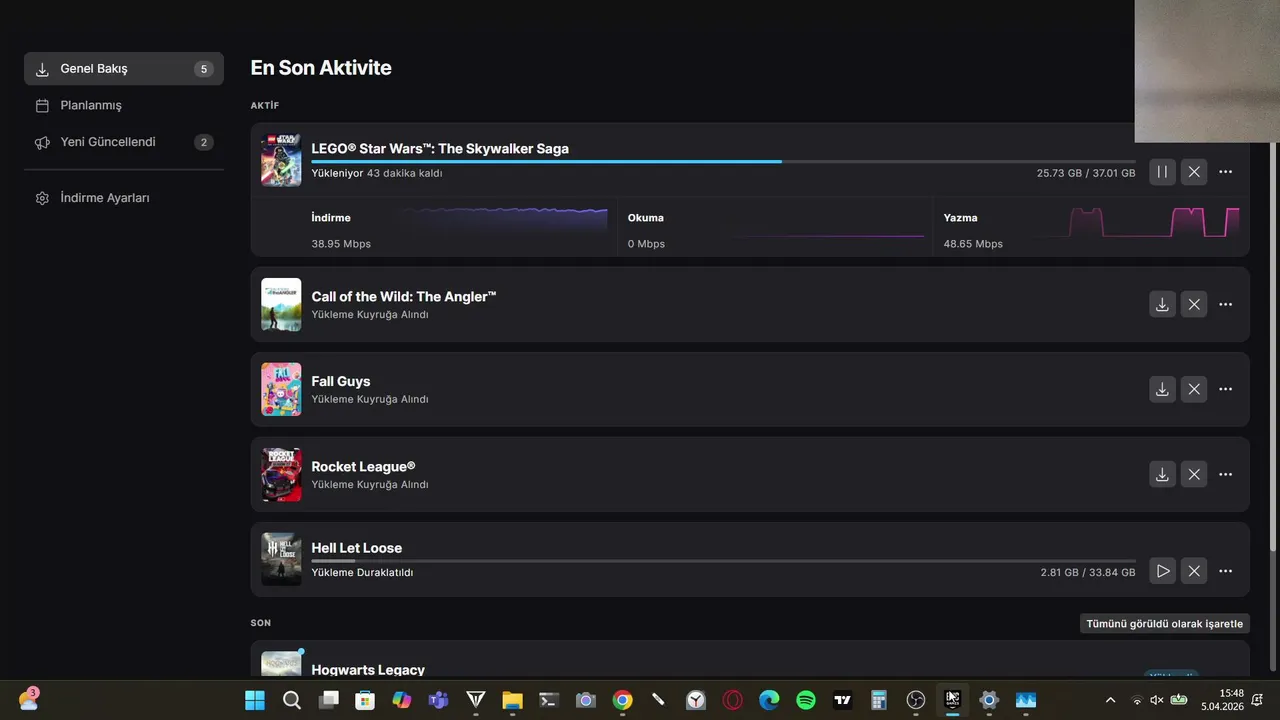Image resolution: width=1280 pixels, height=720 pixels.
Task: Open File Explorer from the taskbar
Action: click(x=512, y=700)
